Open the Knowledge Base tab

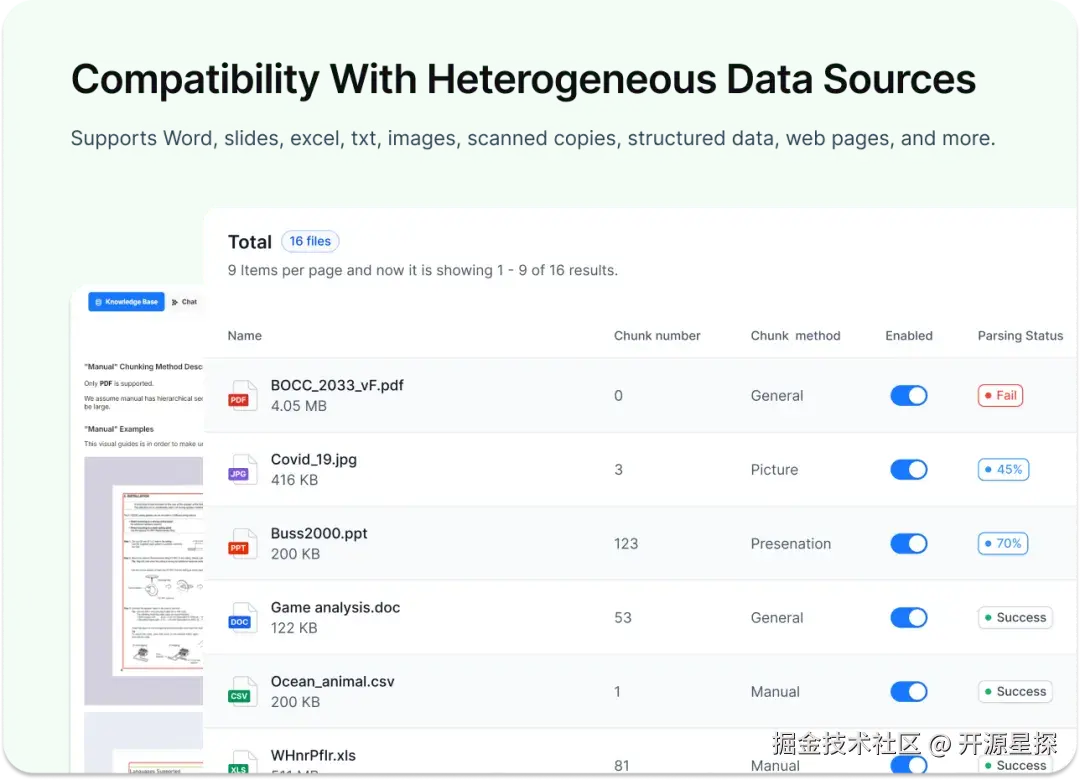coord(126,301)
